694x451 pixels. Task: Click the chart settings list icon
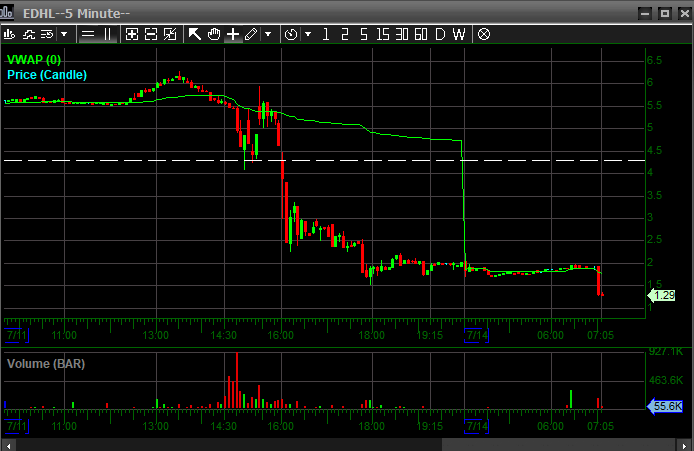(47, 34)
